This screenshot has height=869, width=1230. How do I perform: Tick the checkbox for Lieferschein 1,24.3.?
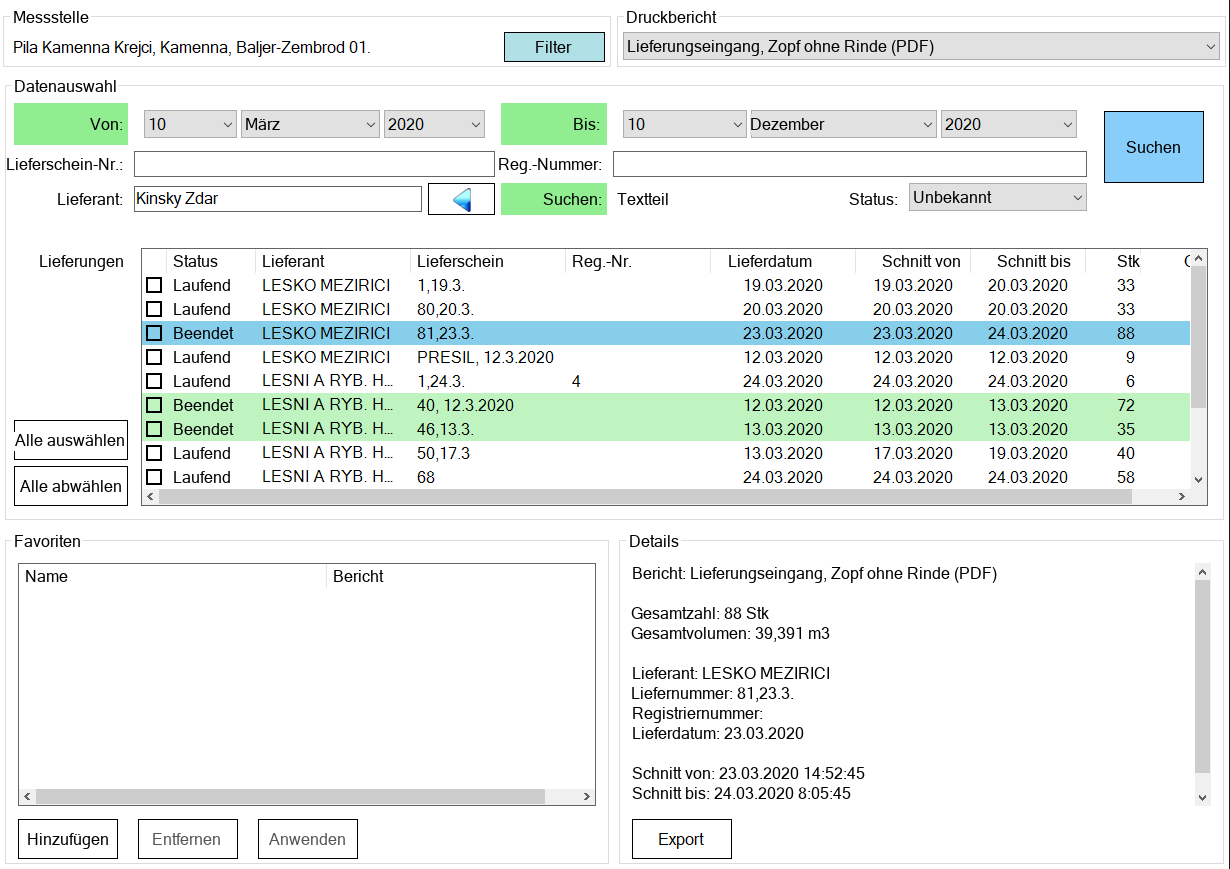point(154,381)
